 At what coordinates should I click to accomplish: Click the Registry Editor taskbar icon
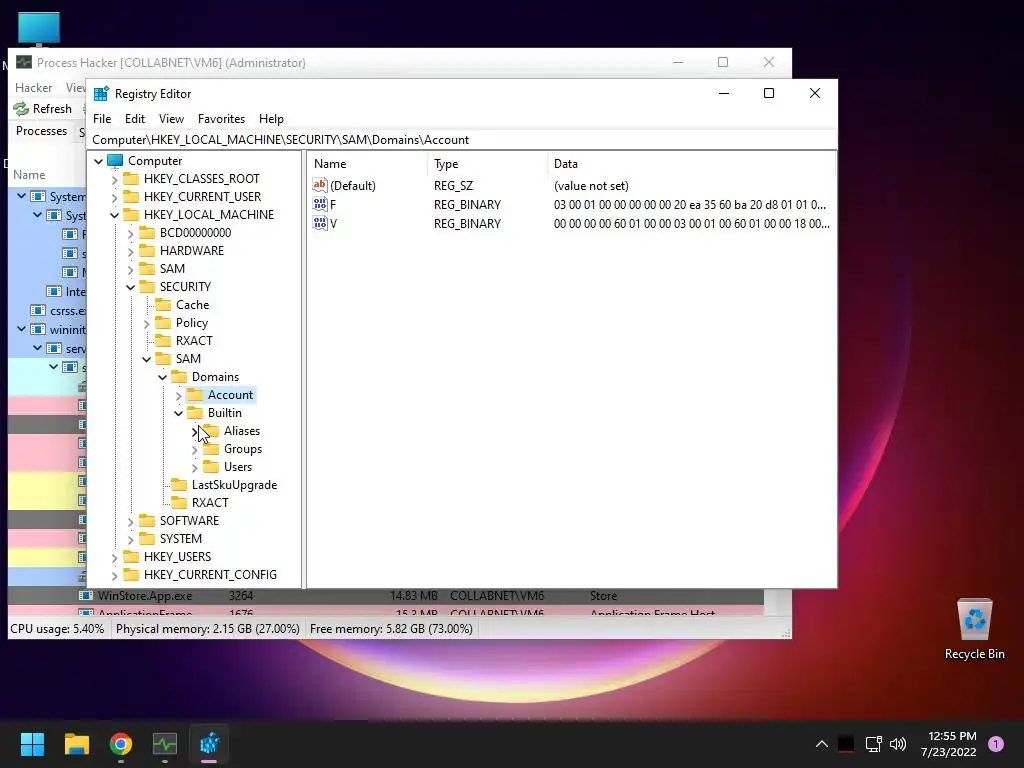209,744
